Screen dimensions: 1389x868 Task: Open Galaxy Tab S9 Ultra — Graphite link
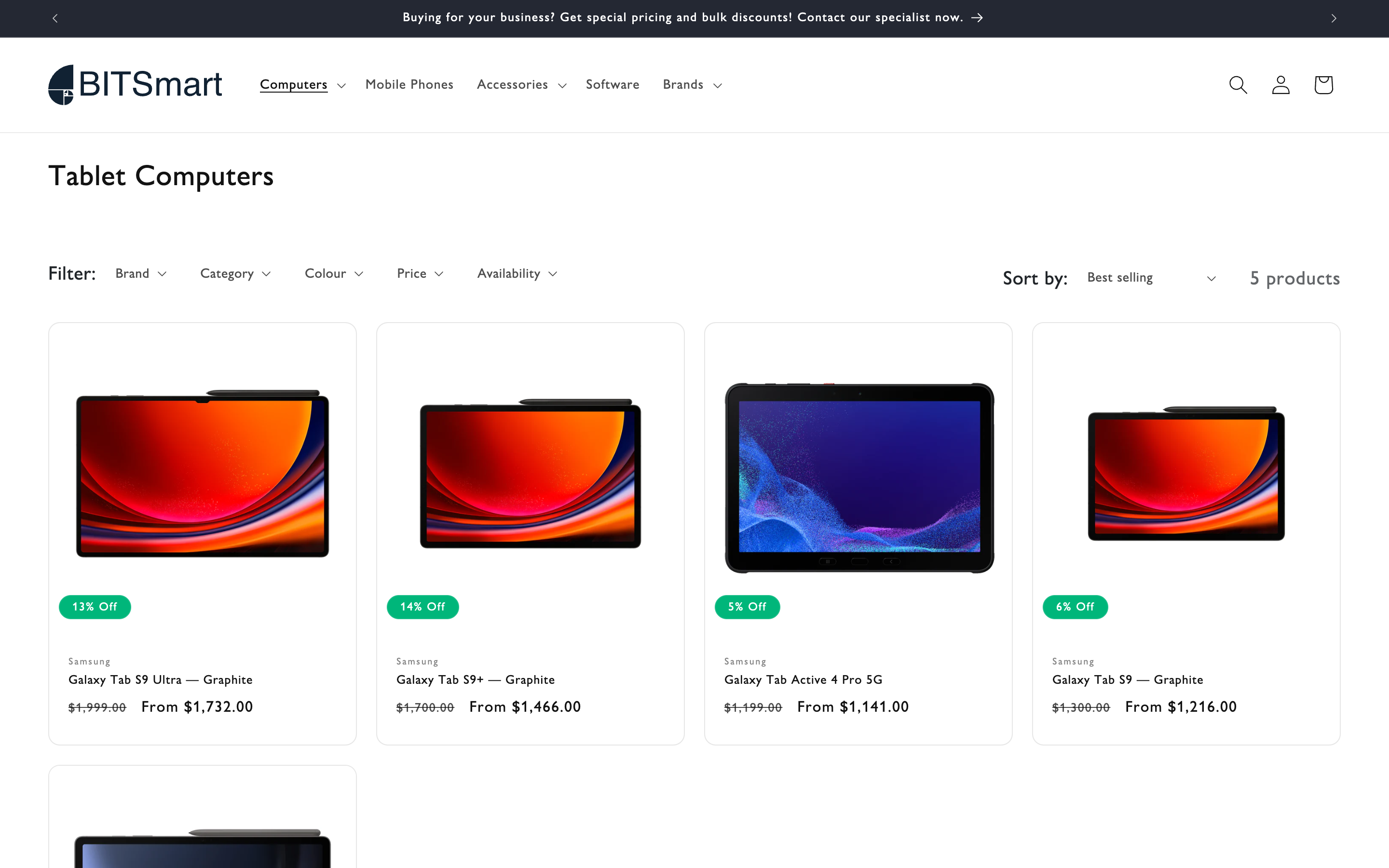160,680
